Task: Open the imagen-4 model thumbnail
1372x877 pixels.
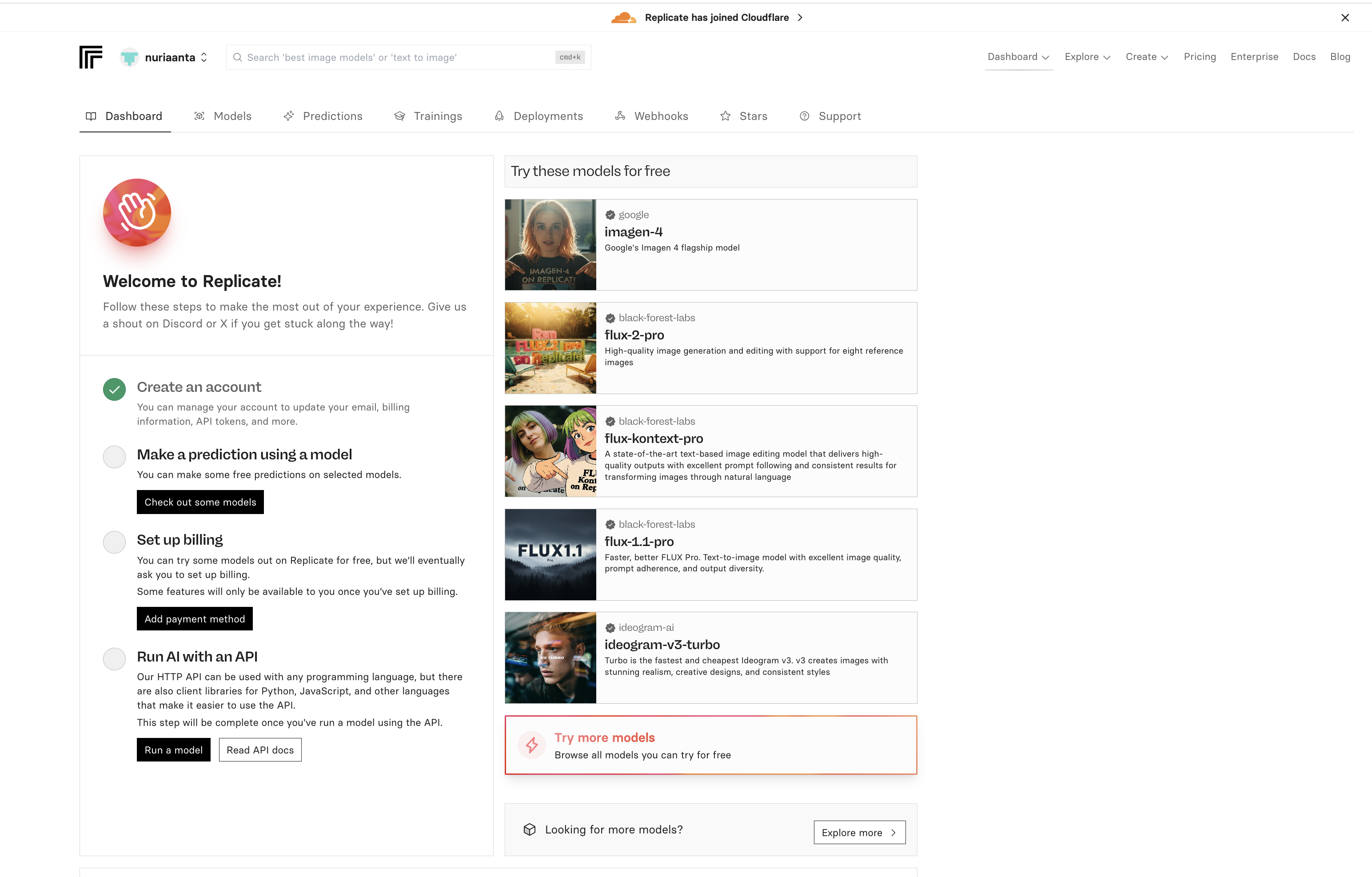Action: tap(550, 245)
